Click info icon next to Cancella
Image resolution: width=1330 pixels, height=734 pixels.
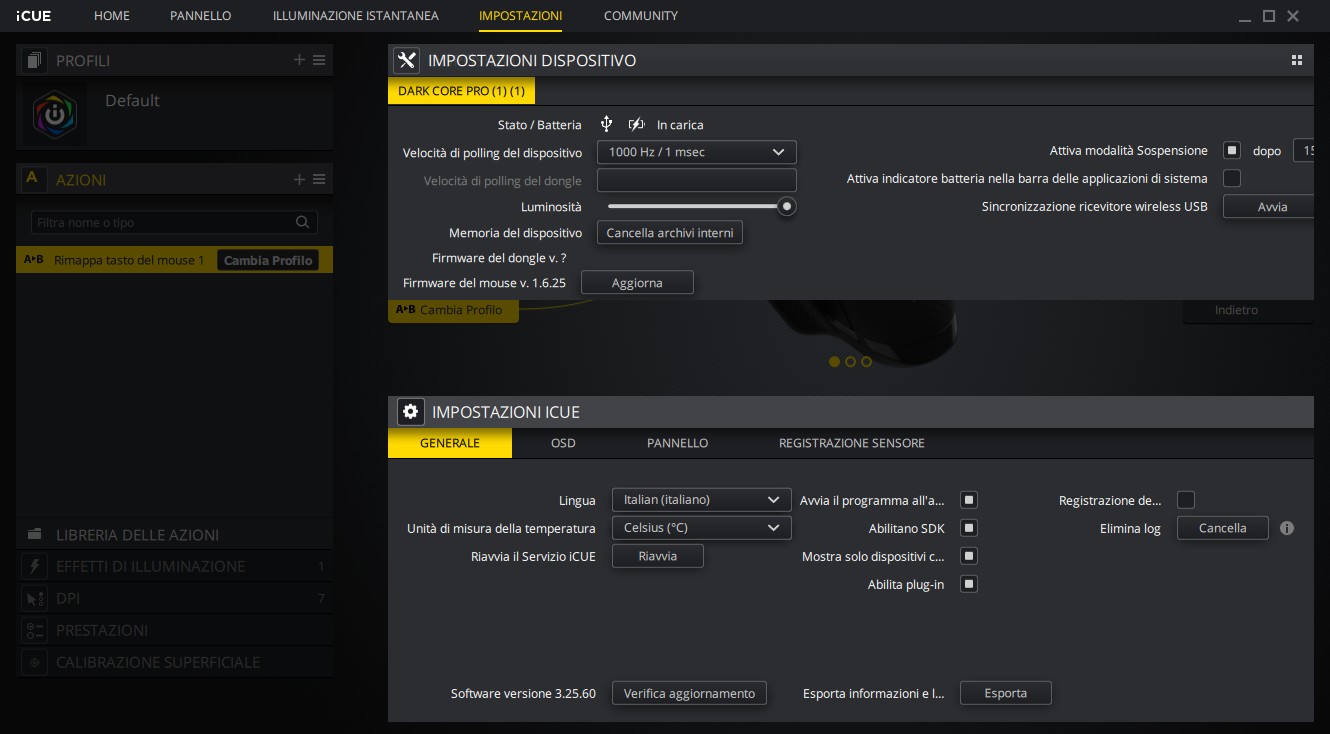(x=1287, y=528)
